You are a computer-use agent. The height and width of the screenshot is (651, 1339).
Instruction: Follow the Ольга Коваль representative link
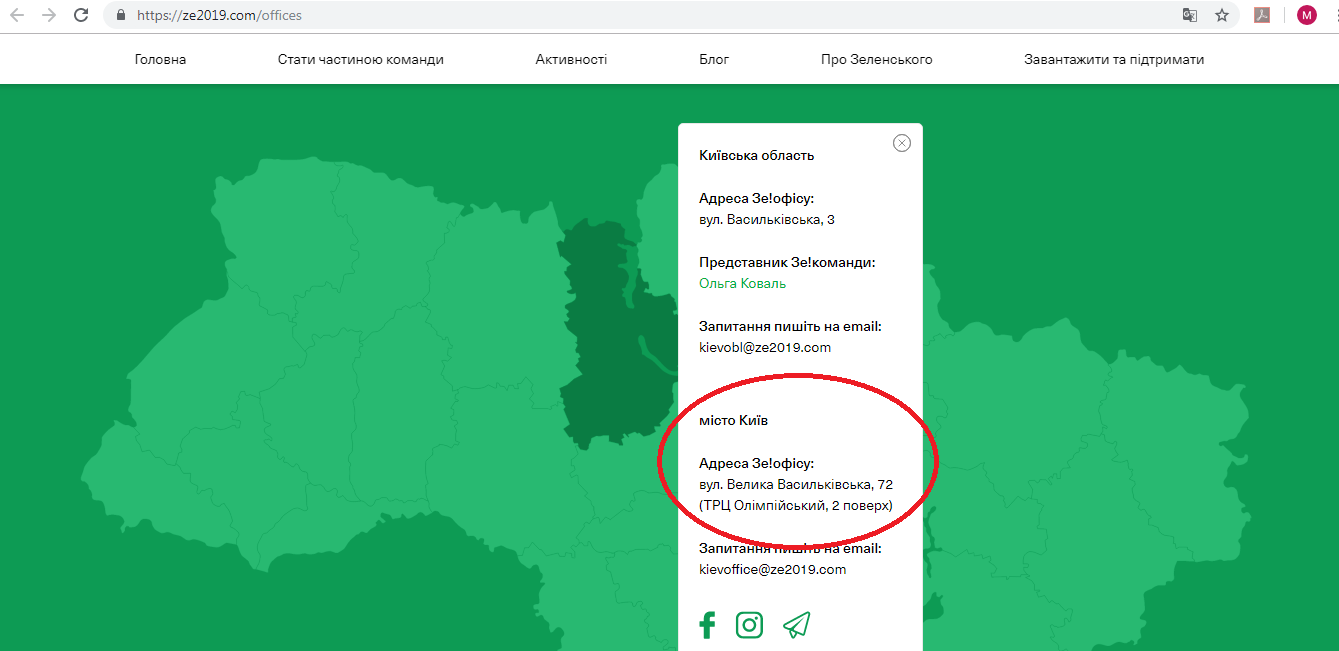[743, 284]
